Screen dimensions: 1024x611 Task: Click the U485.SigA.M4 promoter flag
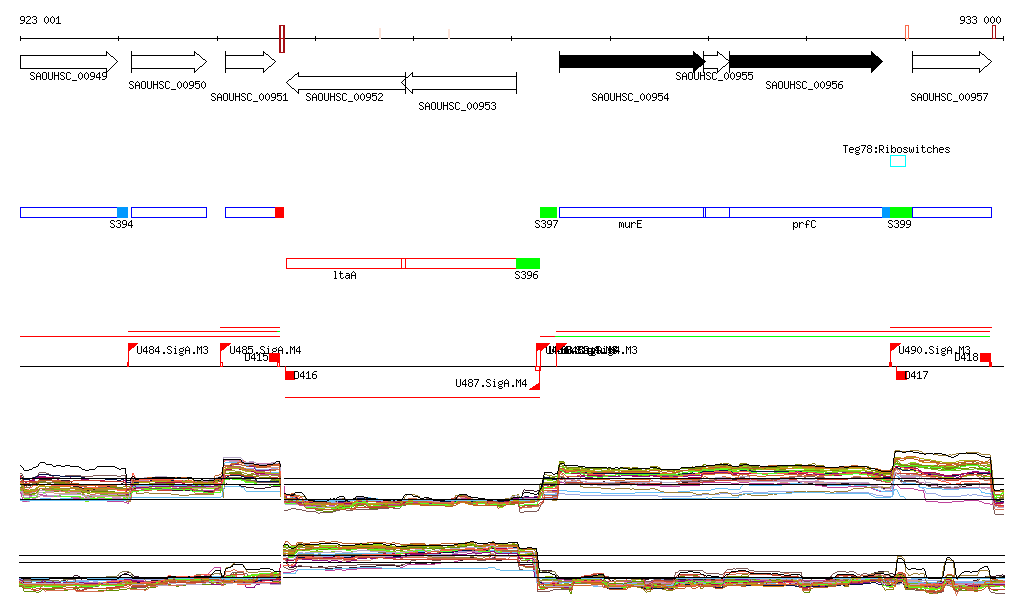225,347
